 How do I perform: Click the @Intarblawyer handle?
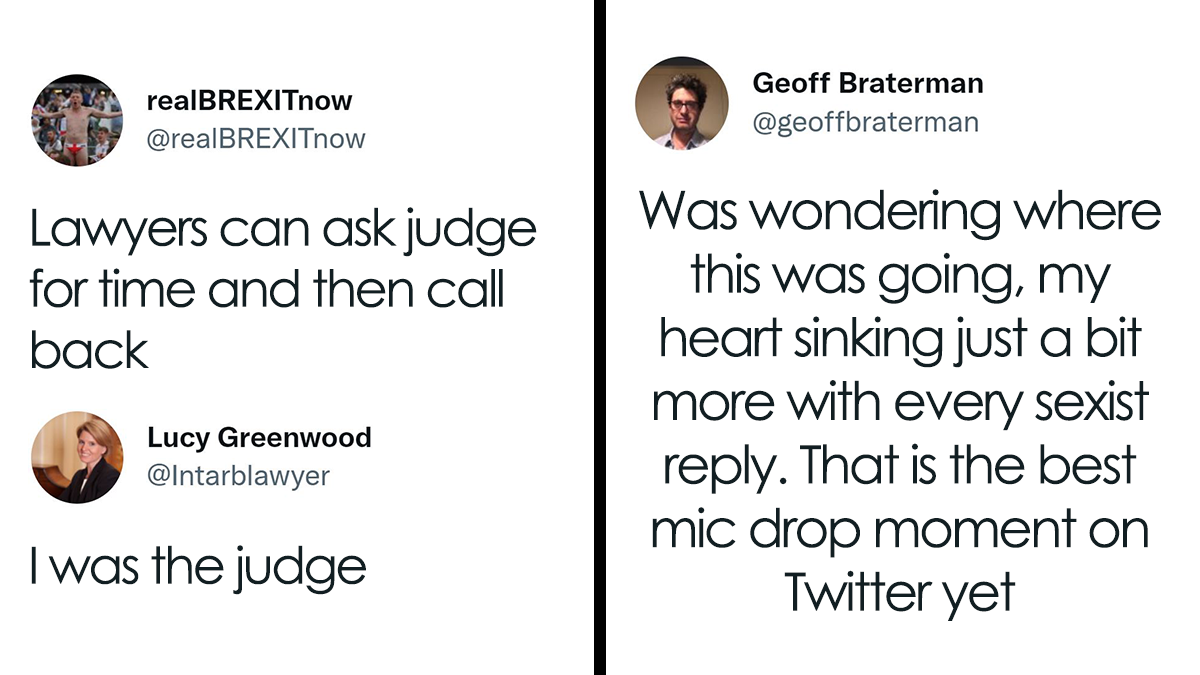tap(238, 475)
